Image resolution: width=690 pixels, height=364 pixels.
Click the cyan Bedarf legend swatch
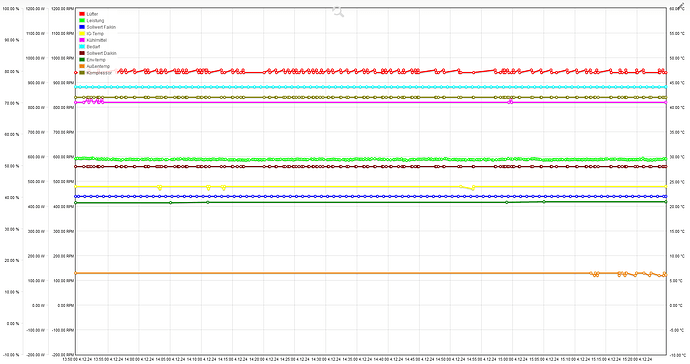coord(82,47)
